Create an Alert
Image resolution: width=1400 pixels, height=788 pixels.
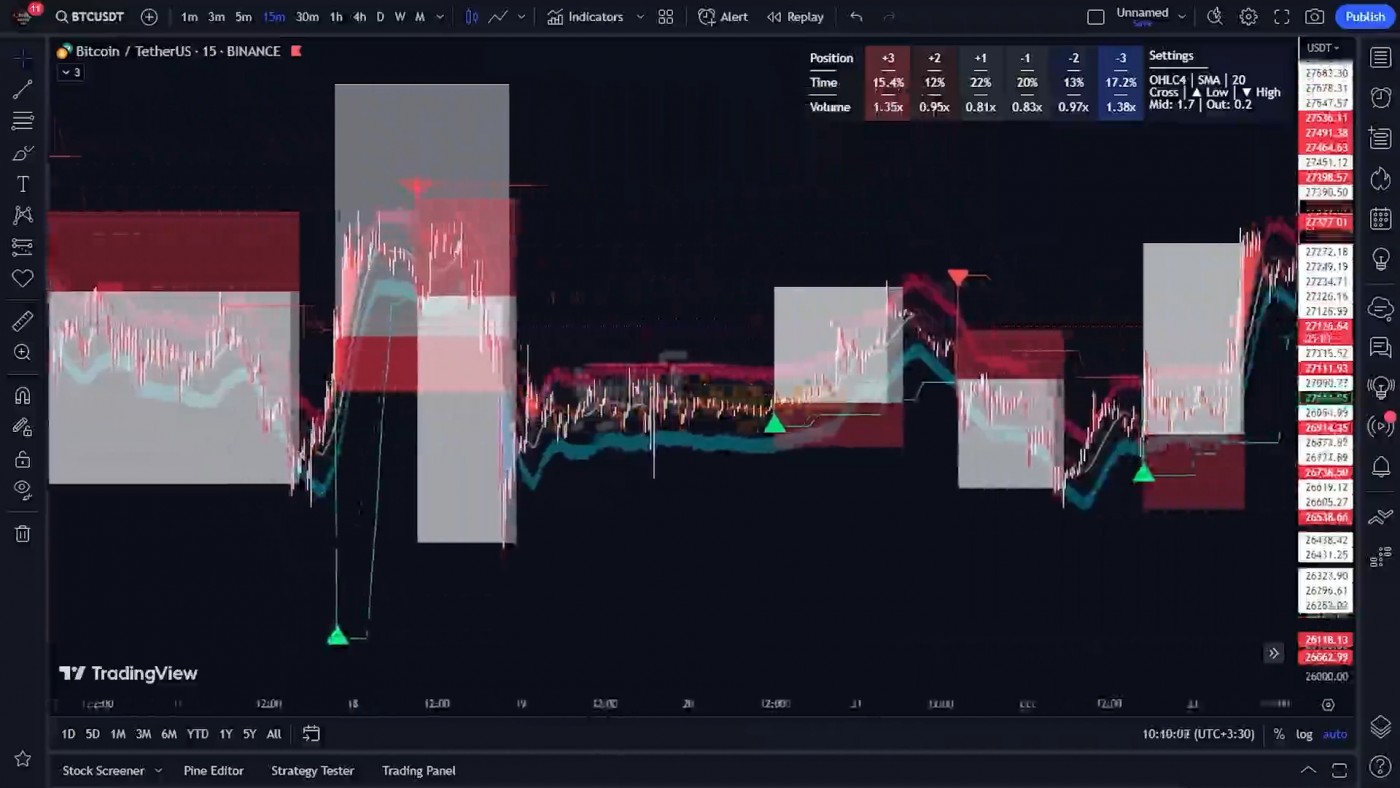[723, 17]
